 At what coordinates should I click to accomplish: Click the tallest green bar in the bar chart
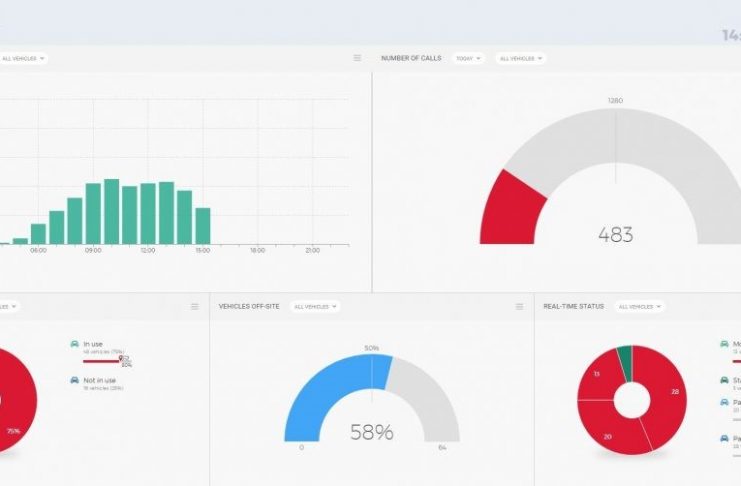pos(112,212)
